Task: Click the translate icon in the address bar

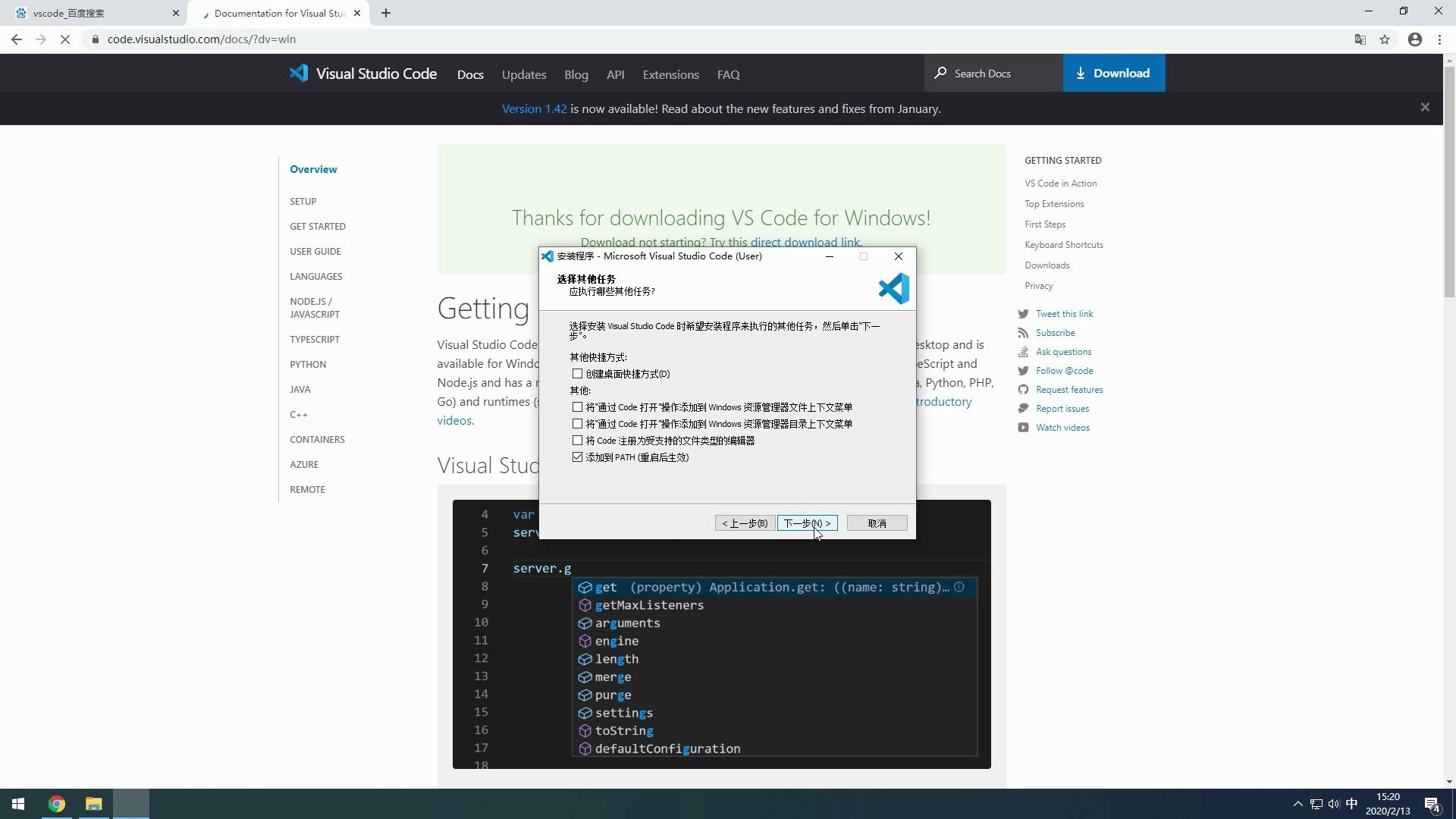Action: [1360, 39]
